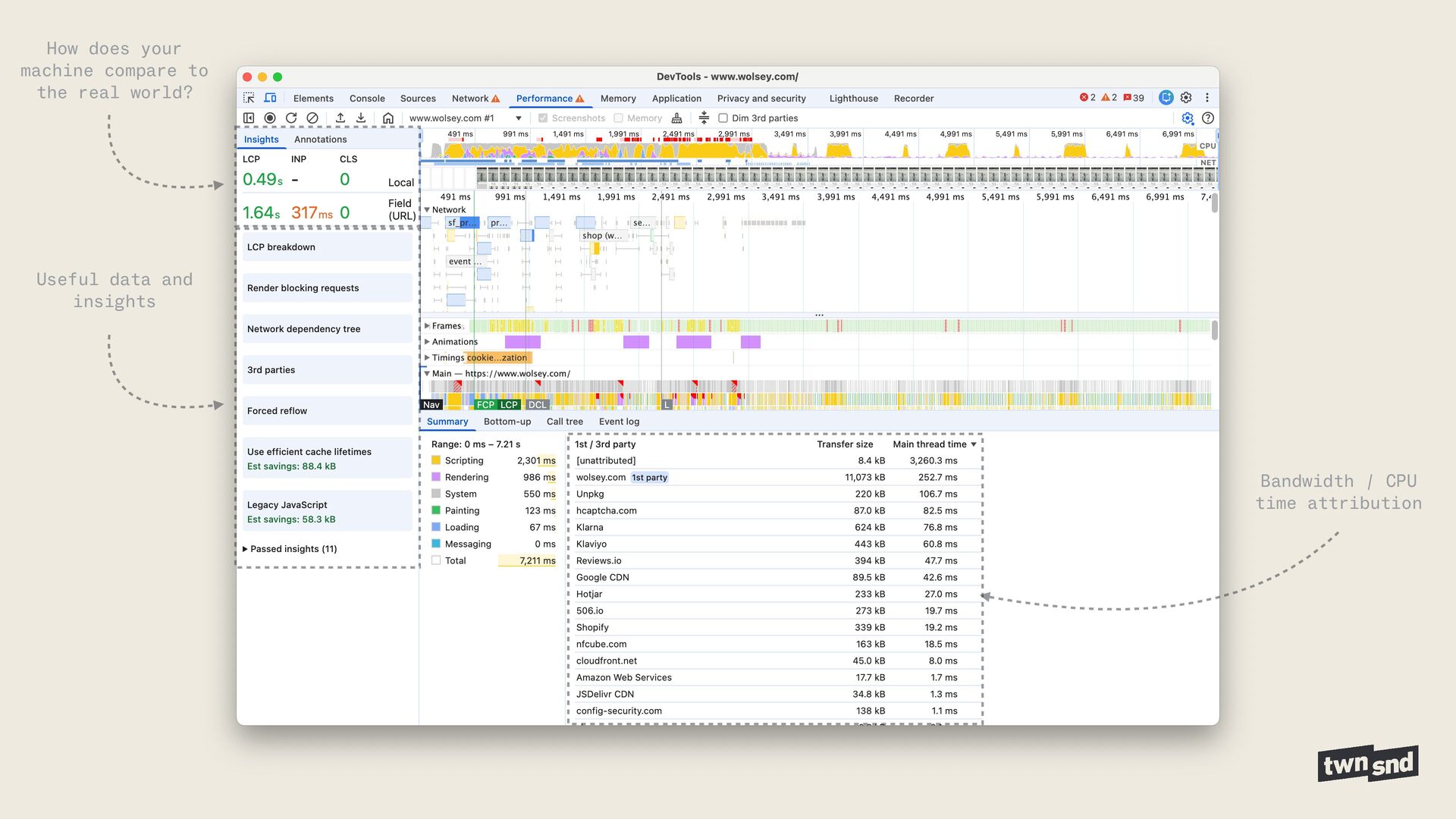Click the download profile icon
This screenshot has height=819, width=1456.
(361, 118)
